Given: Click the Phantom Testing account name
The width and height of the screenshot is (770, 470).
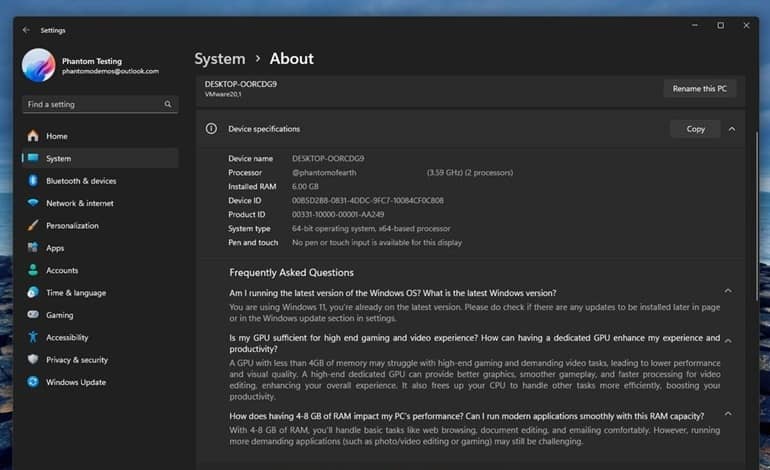Looking at the screenshot, I should (92, 61).
